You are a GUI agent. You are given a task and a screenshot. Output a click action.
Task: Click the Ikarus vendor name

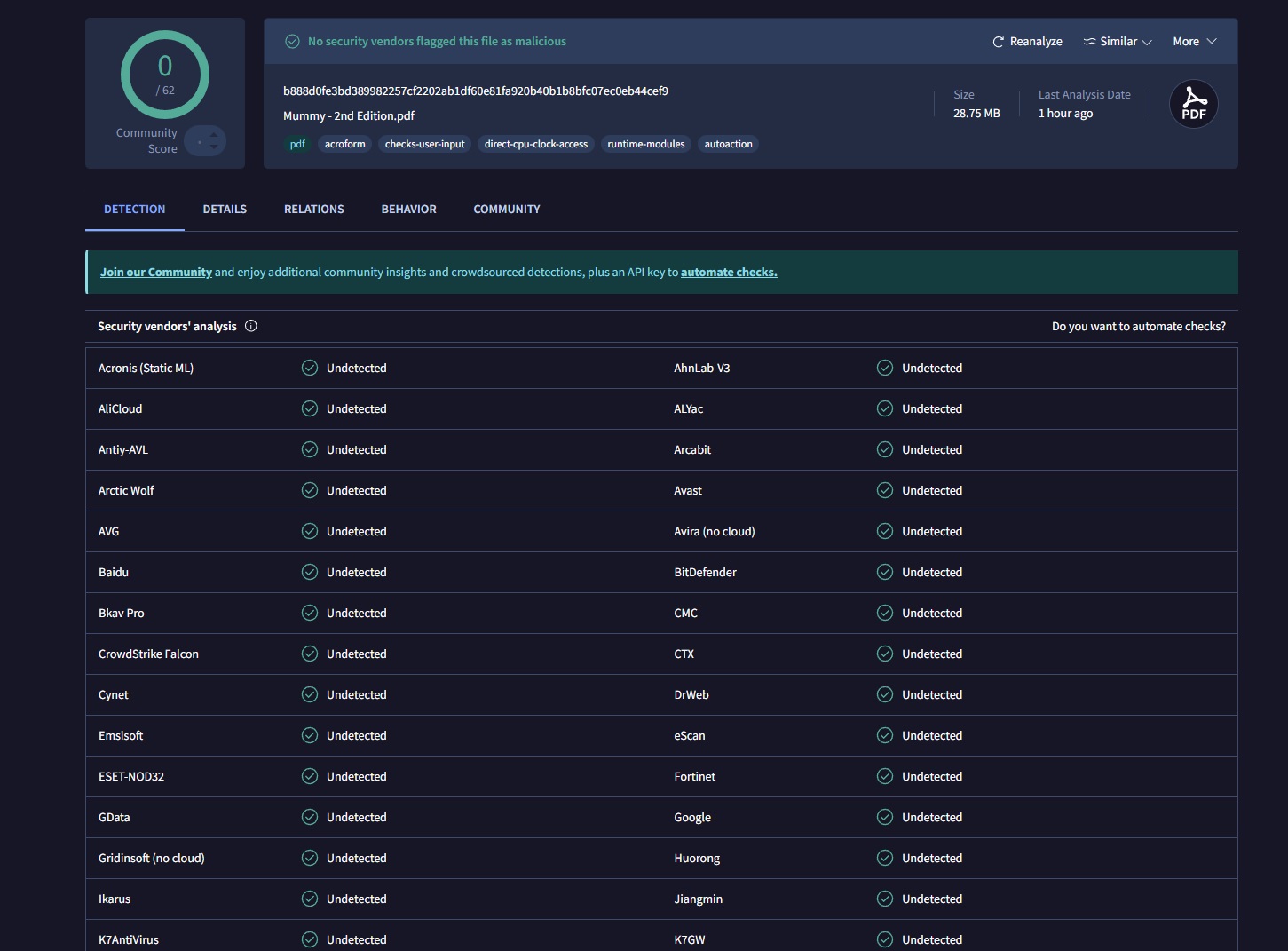(115, 899)
